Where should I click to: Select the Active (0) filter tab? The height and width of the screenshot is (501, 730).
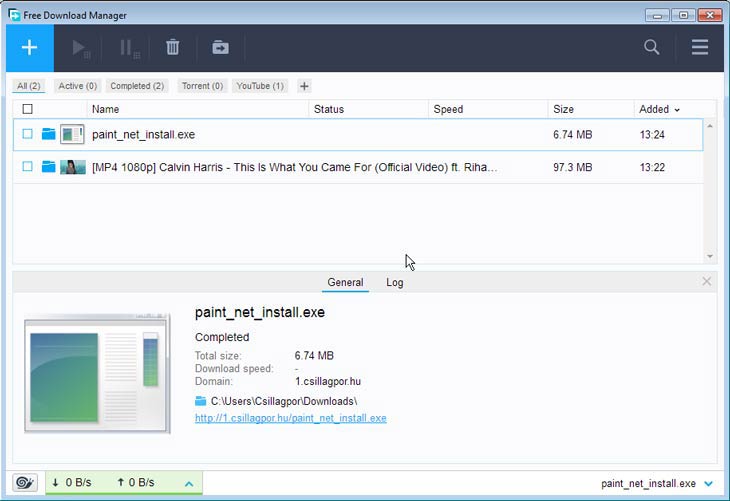click(x=78, y=86)
